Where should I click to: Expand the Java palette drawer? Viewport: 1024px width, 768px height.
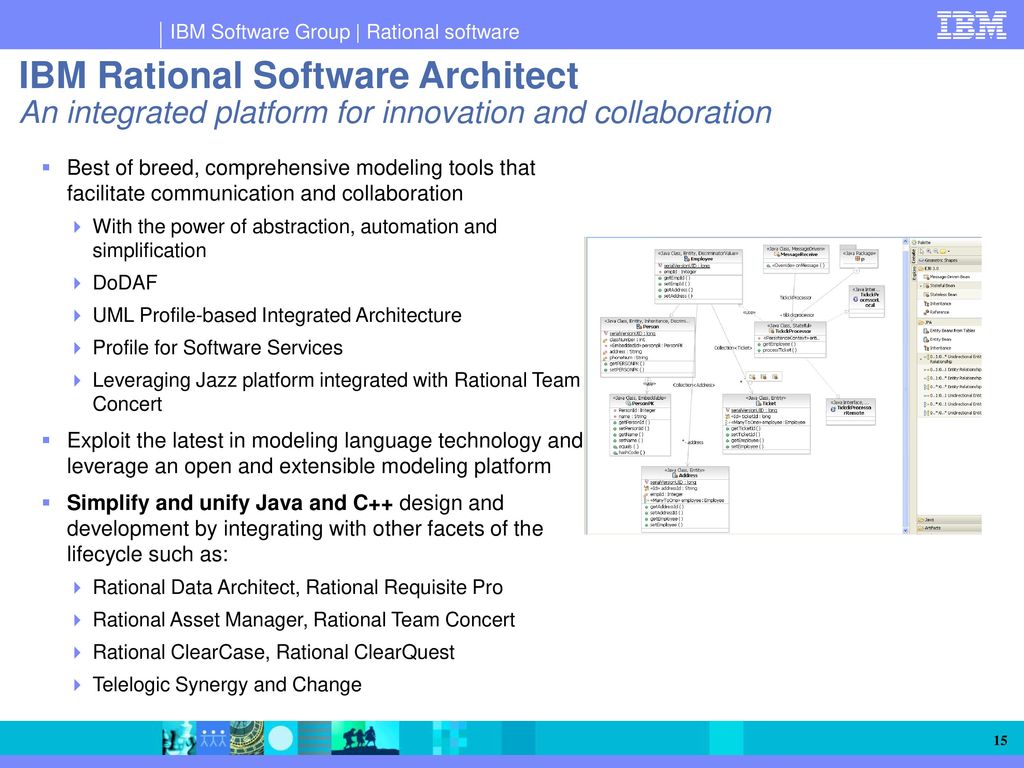click(949, 520)
